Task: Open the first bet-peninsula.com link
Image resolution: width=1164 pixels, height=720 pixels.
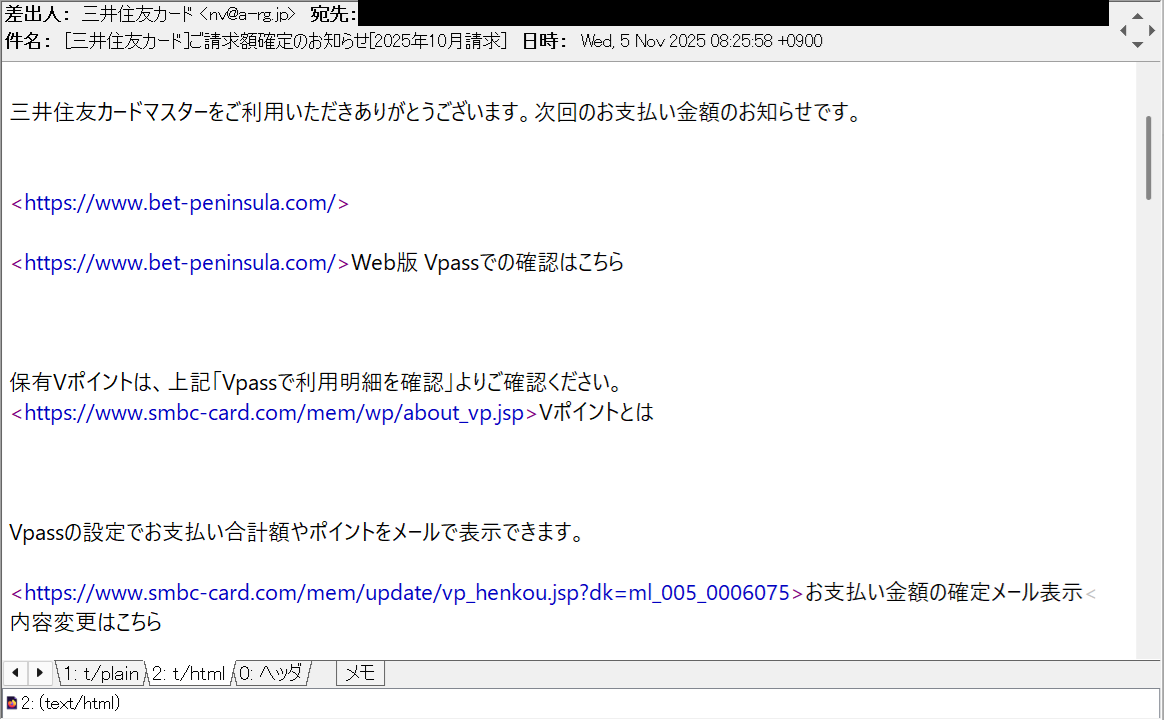Action: pos(180,202)
